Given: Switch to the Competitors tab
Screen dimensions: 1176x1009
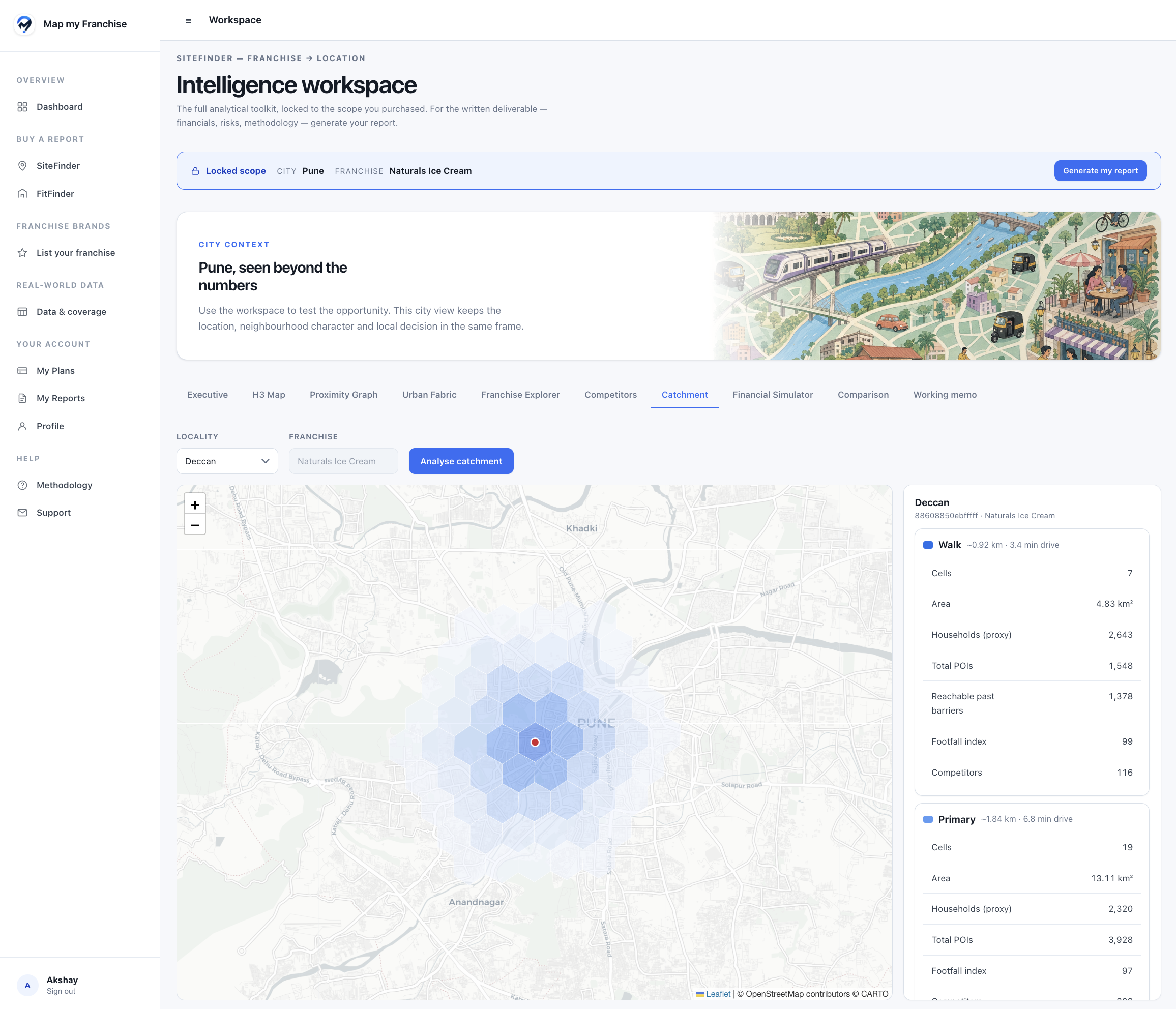Looking at the screenshot, I should tap(611, 395).
